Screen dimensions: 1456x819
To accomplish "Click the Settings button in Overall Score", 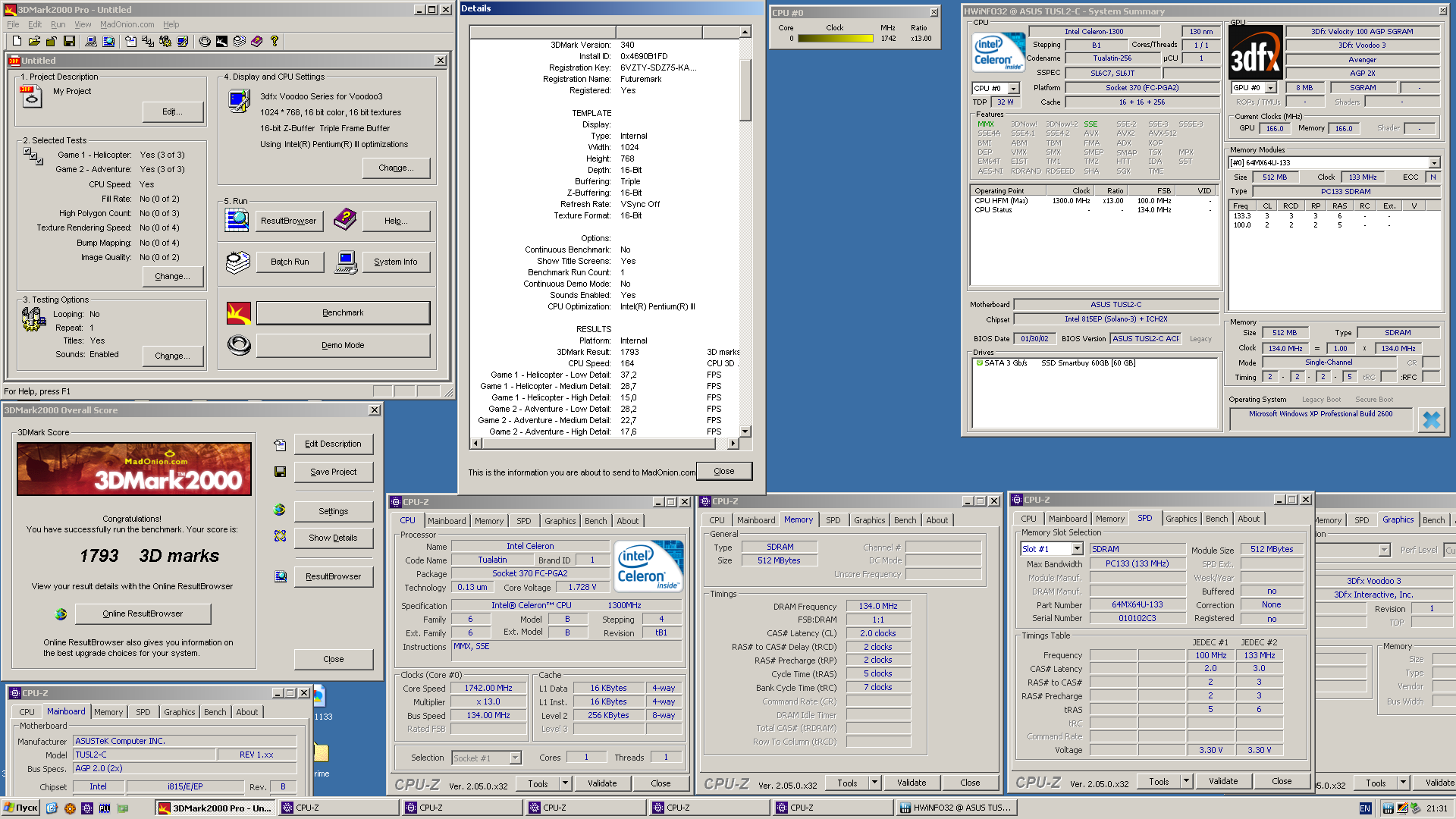I will (x=333, y=511).
